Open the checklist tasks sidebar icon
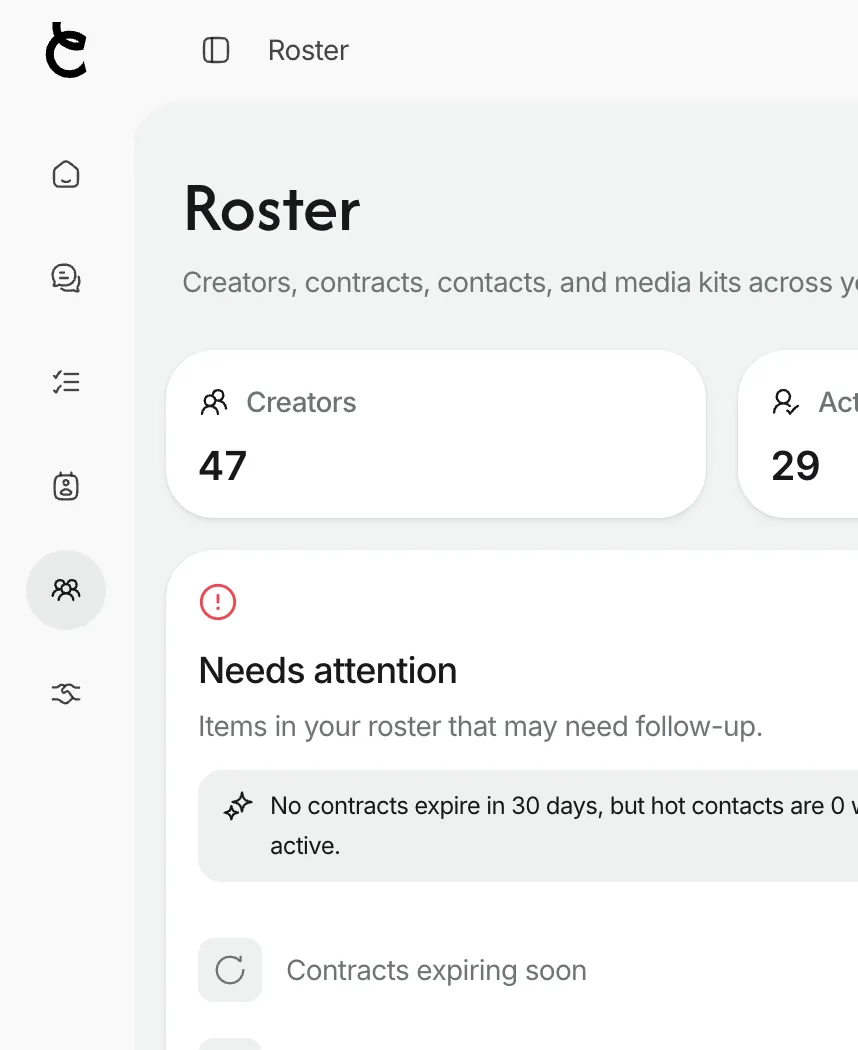This screenshot has width=858, height=1050. pyautogui.click(x=66, y=382)
